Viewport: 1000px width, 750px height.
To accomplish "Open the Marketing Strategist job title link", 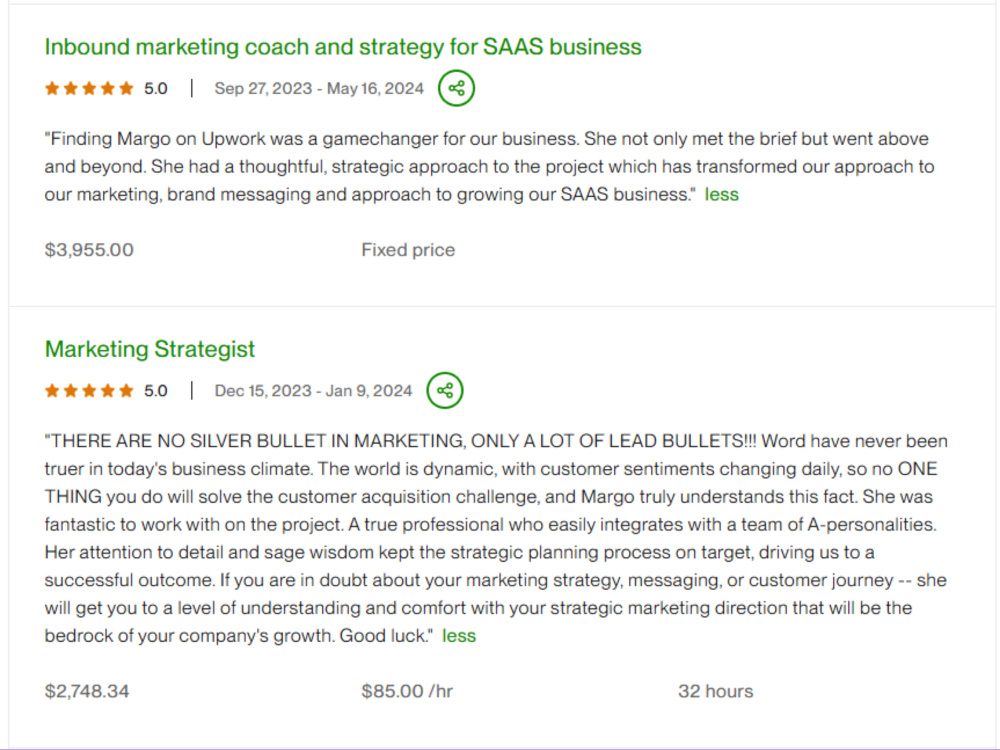I will pos(150,349).
